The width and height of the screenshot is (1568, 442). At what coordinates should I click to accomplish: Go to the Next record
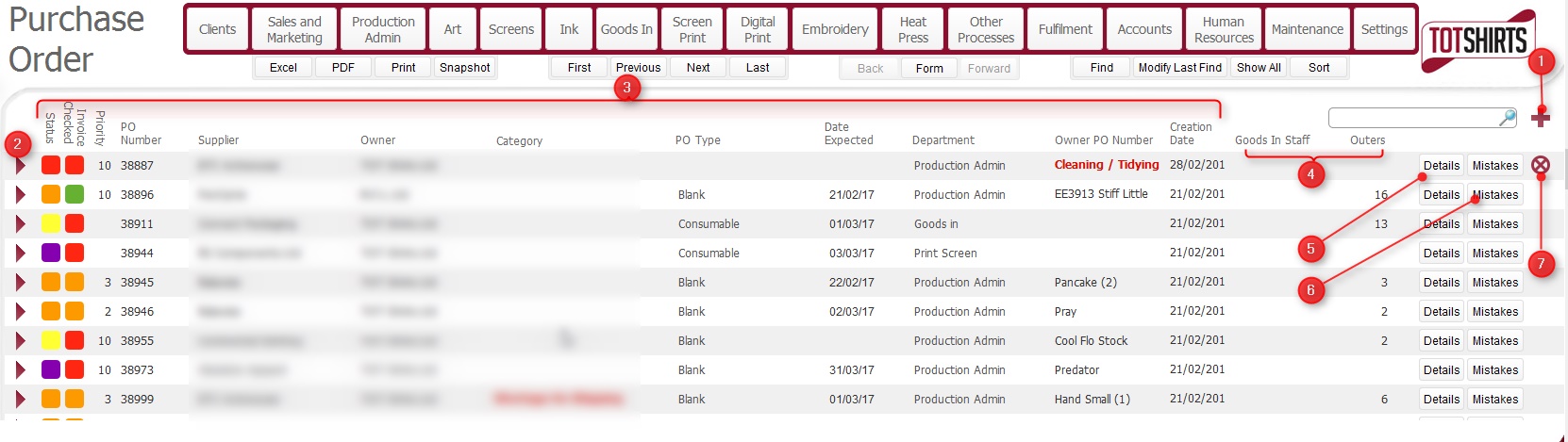pos(698,68)
